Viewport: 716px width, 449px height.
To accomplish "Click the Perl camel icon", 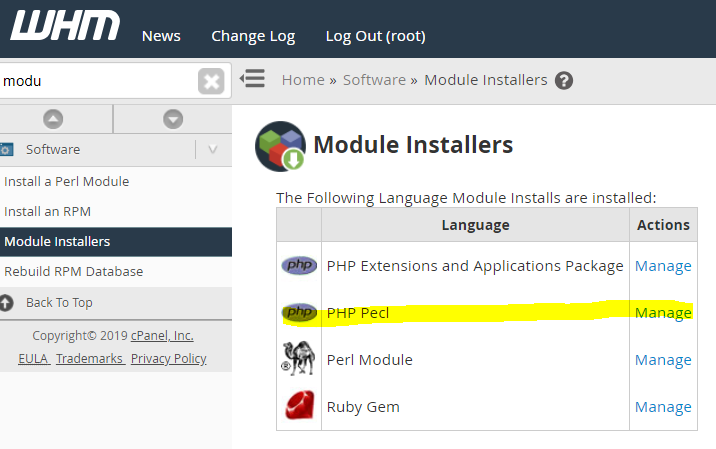I will pyautogui.click(x=298, y=359).
